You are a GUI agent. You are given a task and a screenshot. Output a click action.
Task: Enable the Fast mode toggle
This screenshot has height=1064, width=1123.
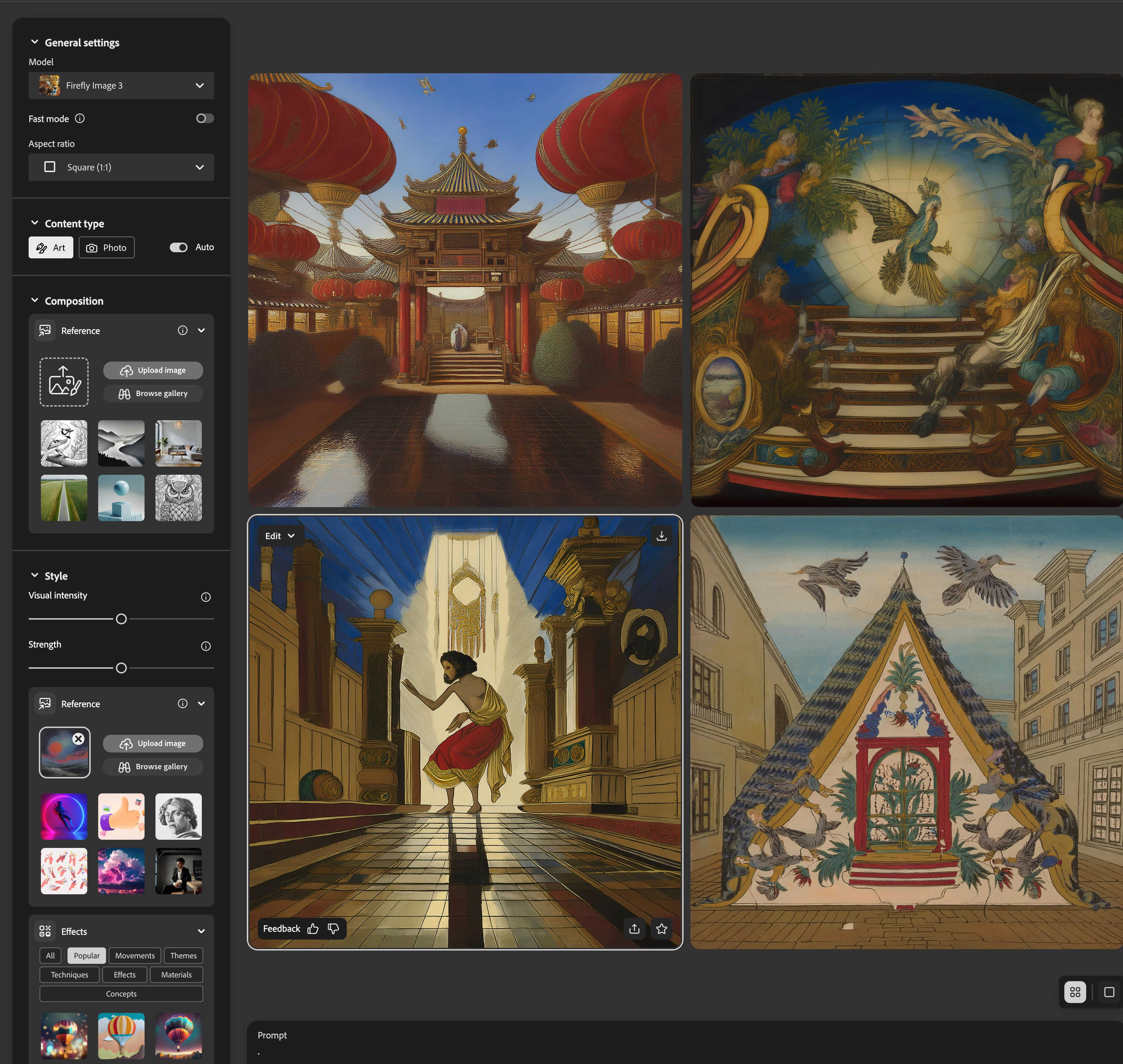tap(205, 119)
